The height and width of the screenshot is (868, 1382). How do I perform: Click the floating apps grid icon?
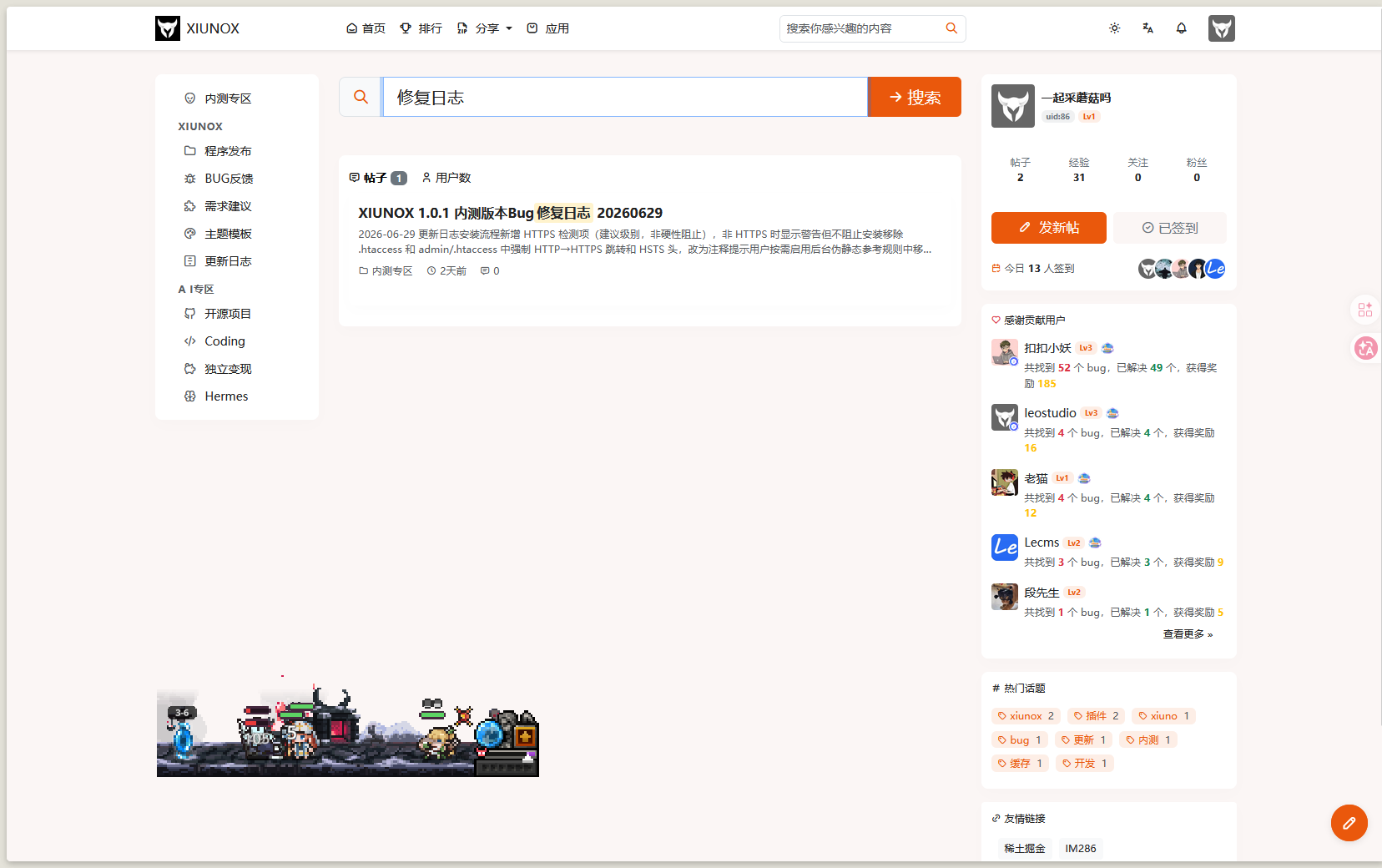(1365, 310)
